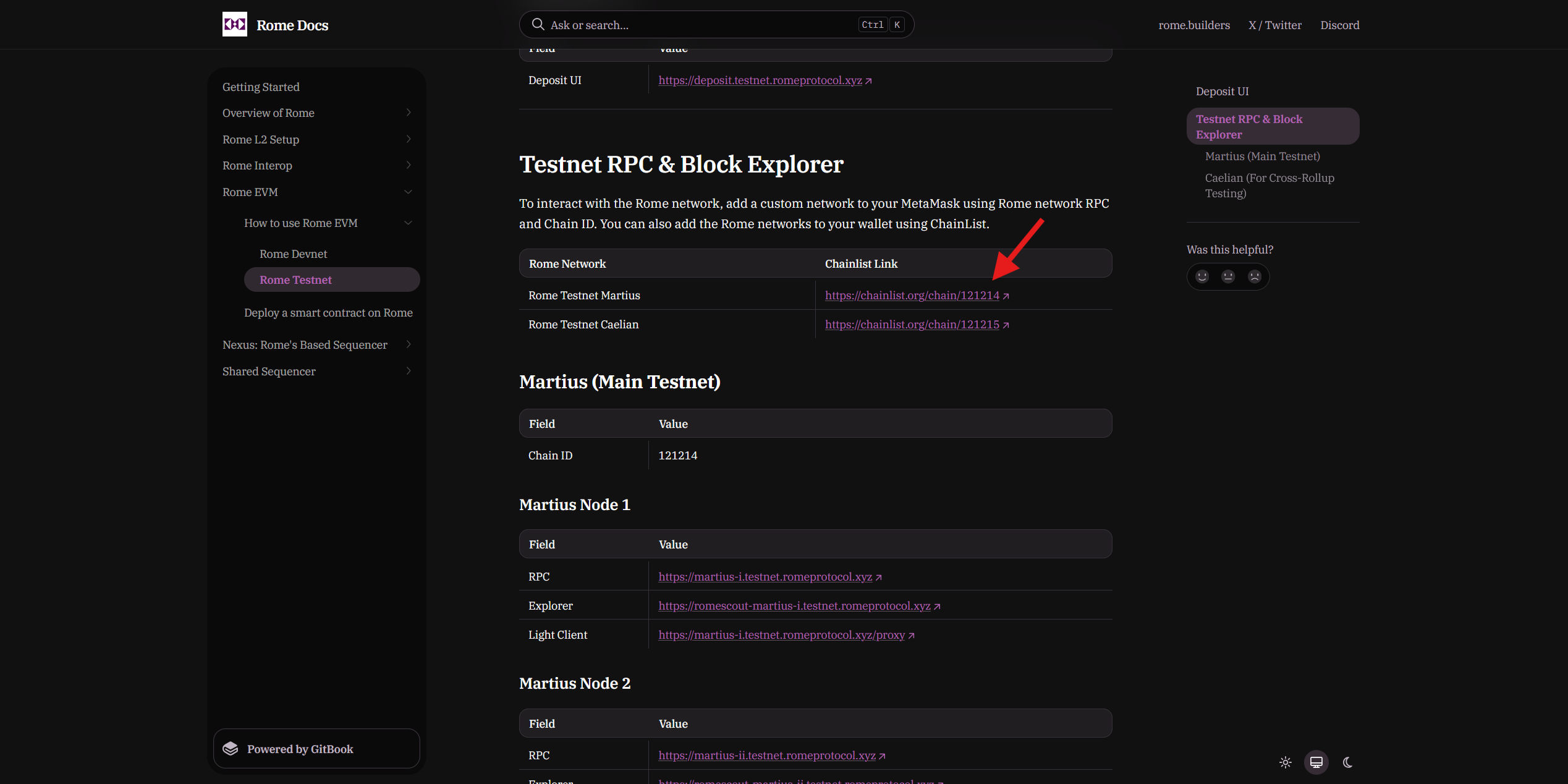Click the Rome Testnet Caelian table cell

click(x=583, y=324)
